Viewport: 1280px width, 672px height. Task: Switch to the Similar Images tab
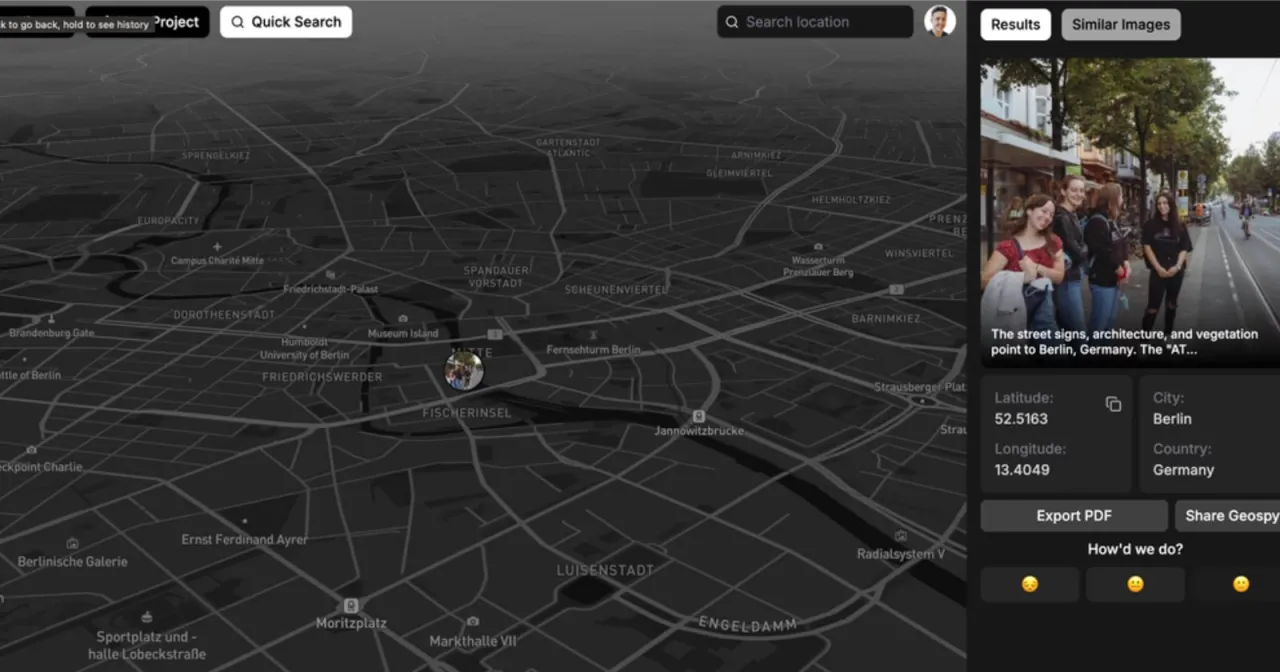(x=1120, y=24)
